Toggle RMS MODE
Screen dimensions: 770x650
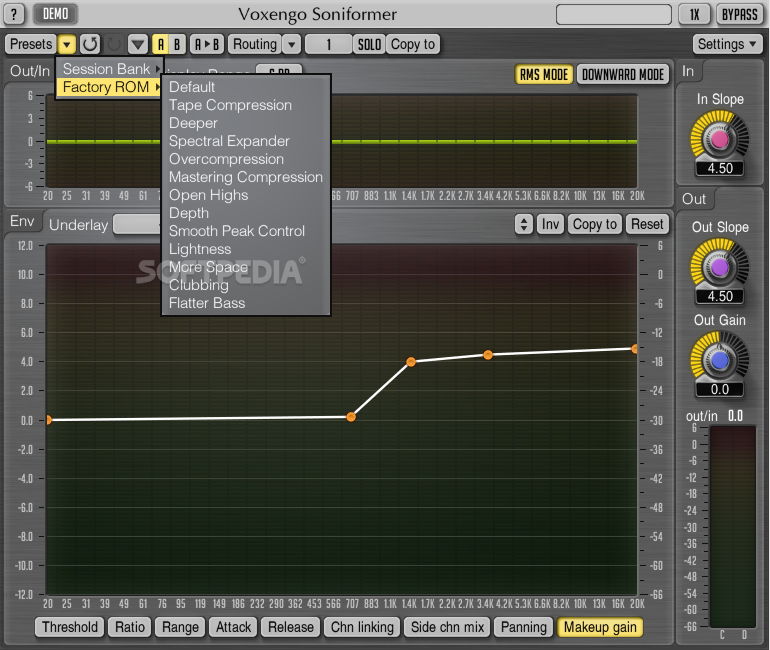(x=544, y=75)
